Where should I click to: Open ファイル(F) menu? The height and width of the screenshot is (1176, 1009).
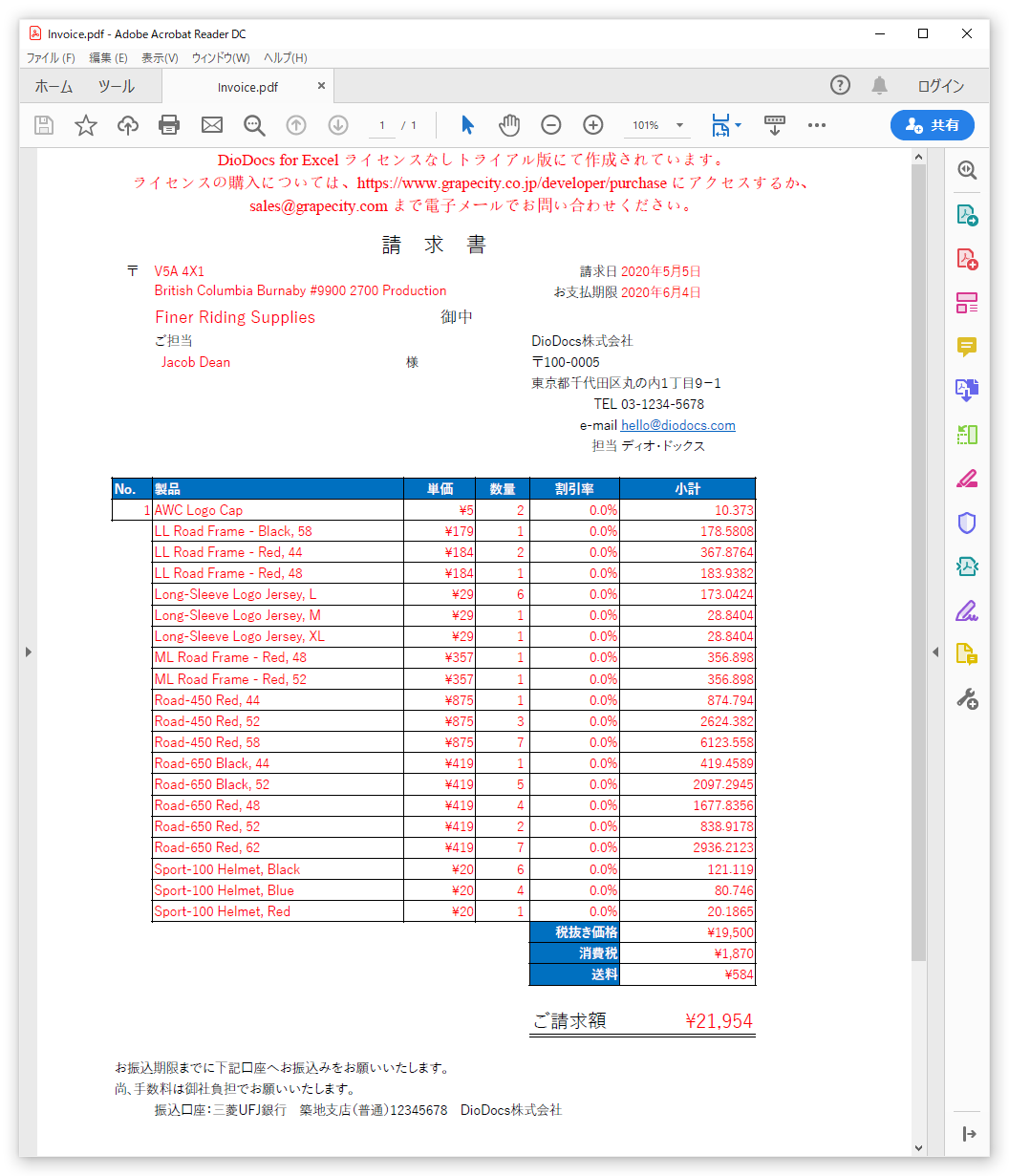tap(51, 58)
